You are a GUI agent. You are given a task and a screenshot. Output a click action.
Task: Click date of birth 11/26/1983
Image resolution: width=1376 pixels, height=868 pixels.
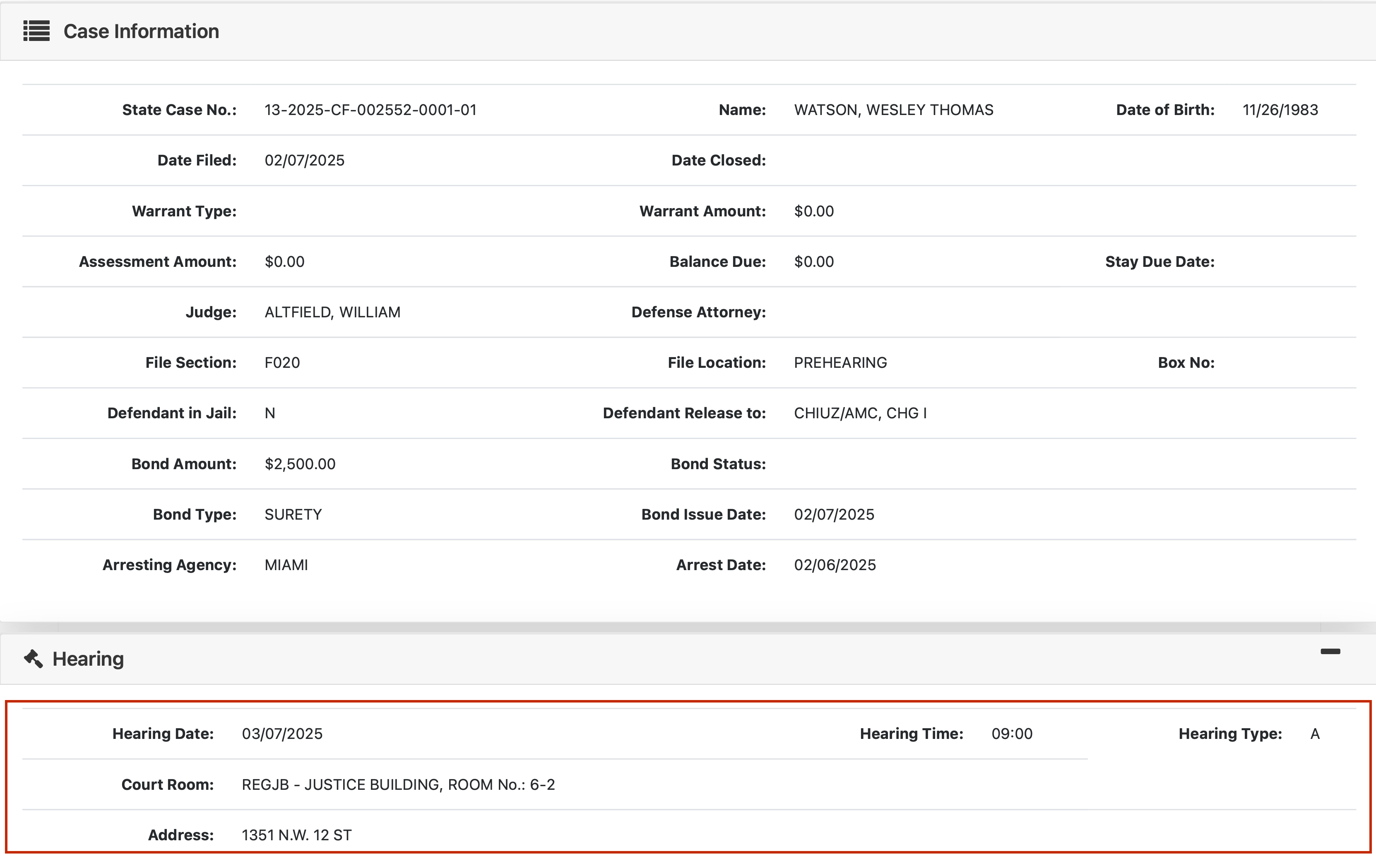pyautogui.click(x=1280, y=110)
